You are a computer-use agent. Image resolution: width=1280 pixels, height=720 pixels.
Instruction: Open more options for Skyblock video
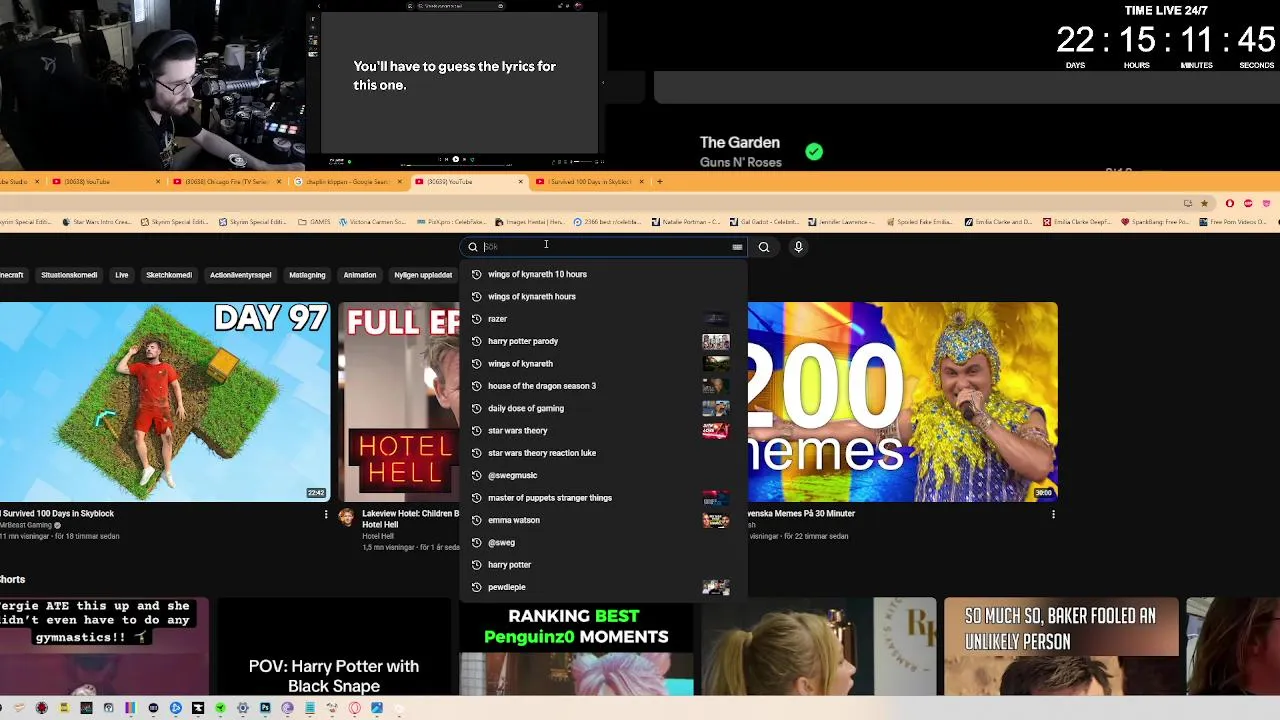(325, 514)
